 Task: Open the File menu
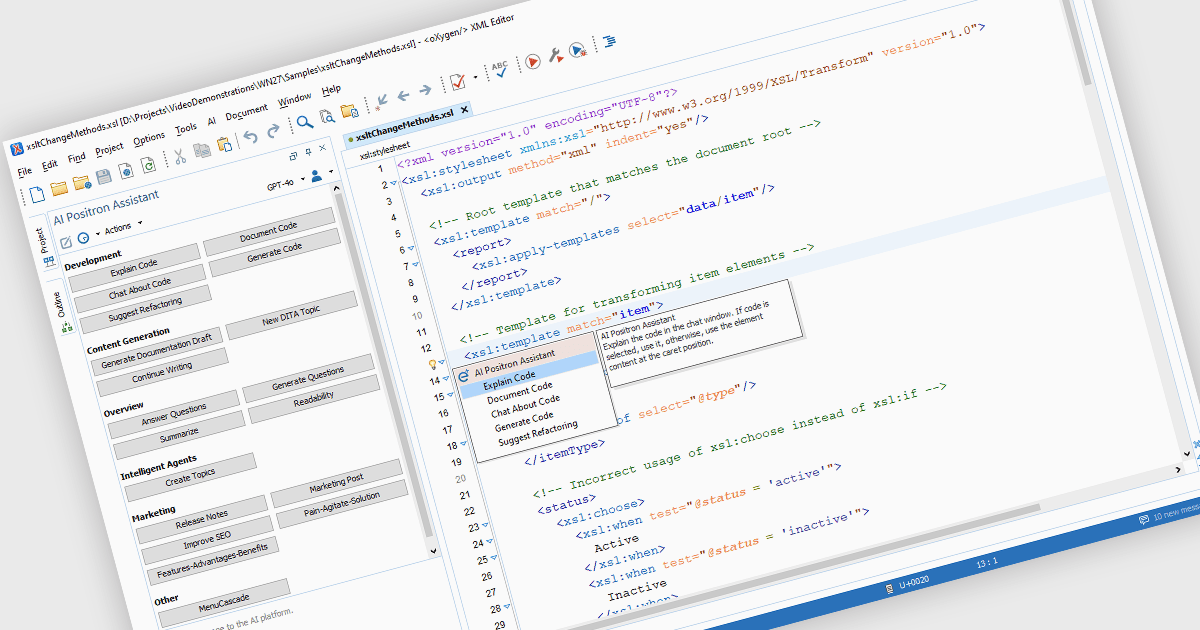25,172
